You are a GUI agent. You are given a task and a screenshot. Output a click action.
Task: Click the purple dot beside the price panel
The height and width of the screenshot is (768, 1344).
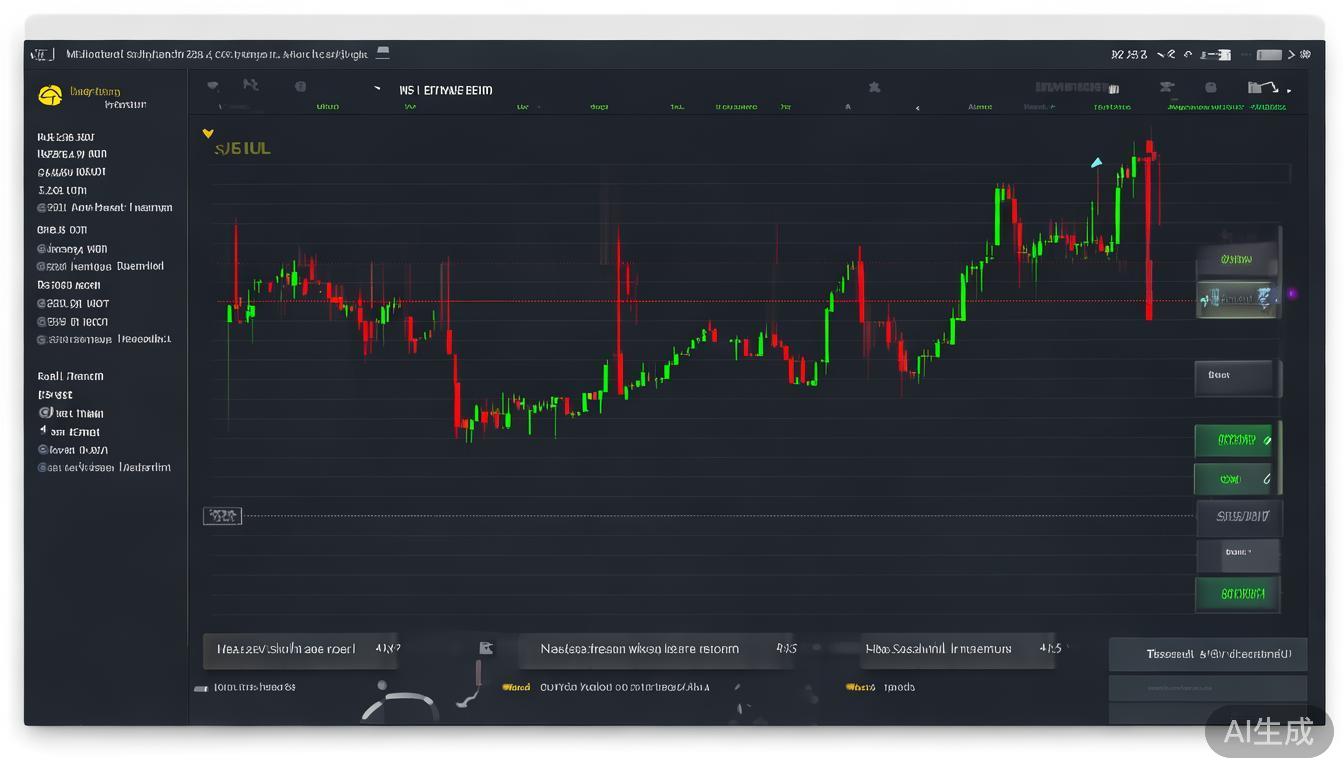click(x=1292, y=294)
